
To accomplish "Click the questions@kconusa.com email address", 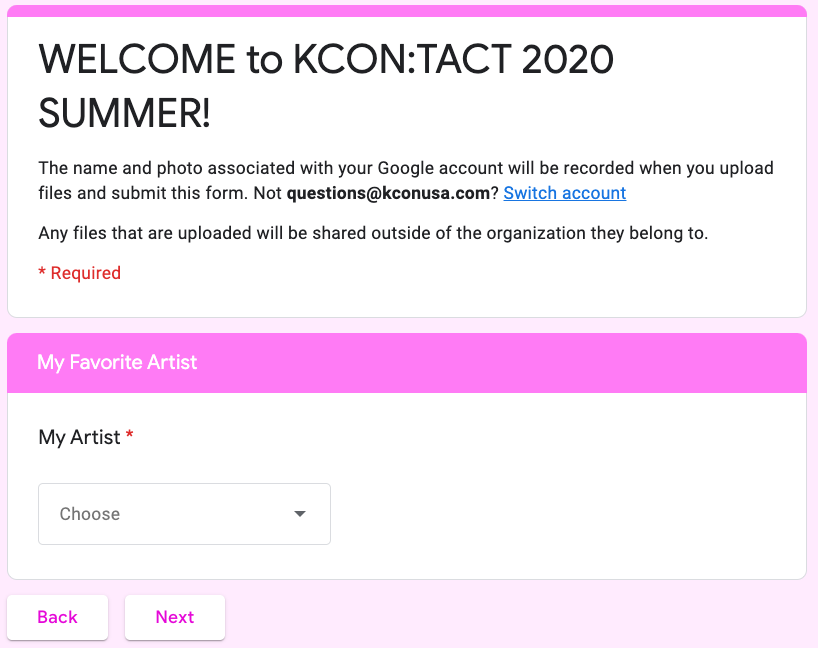I will 388,193.
